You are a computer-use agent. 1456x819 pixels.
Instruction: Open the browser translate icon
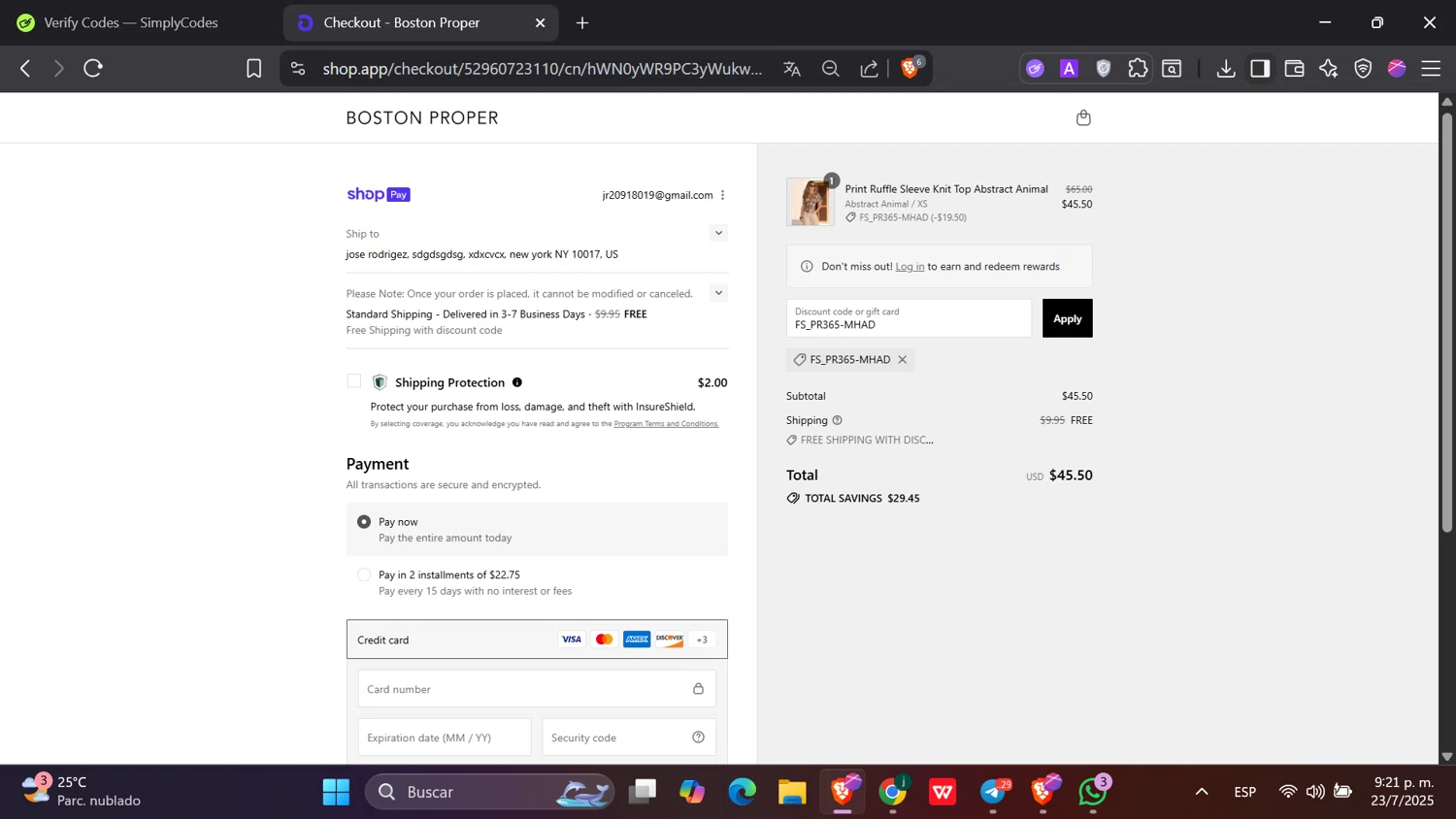point(792,69)
